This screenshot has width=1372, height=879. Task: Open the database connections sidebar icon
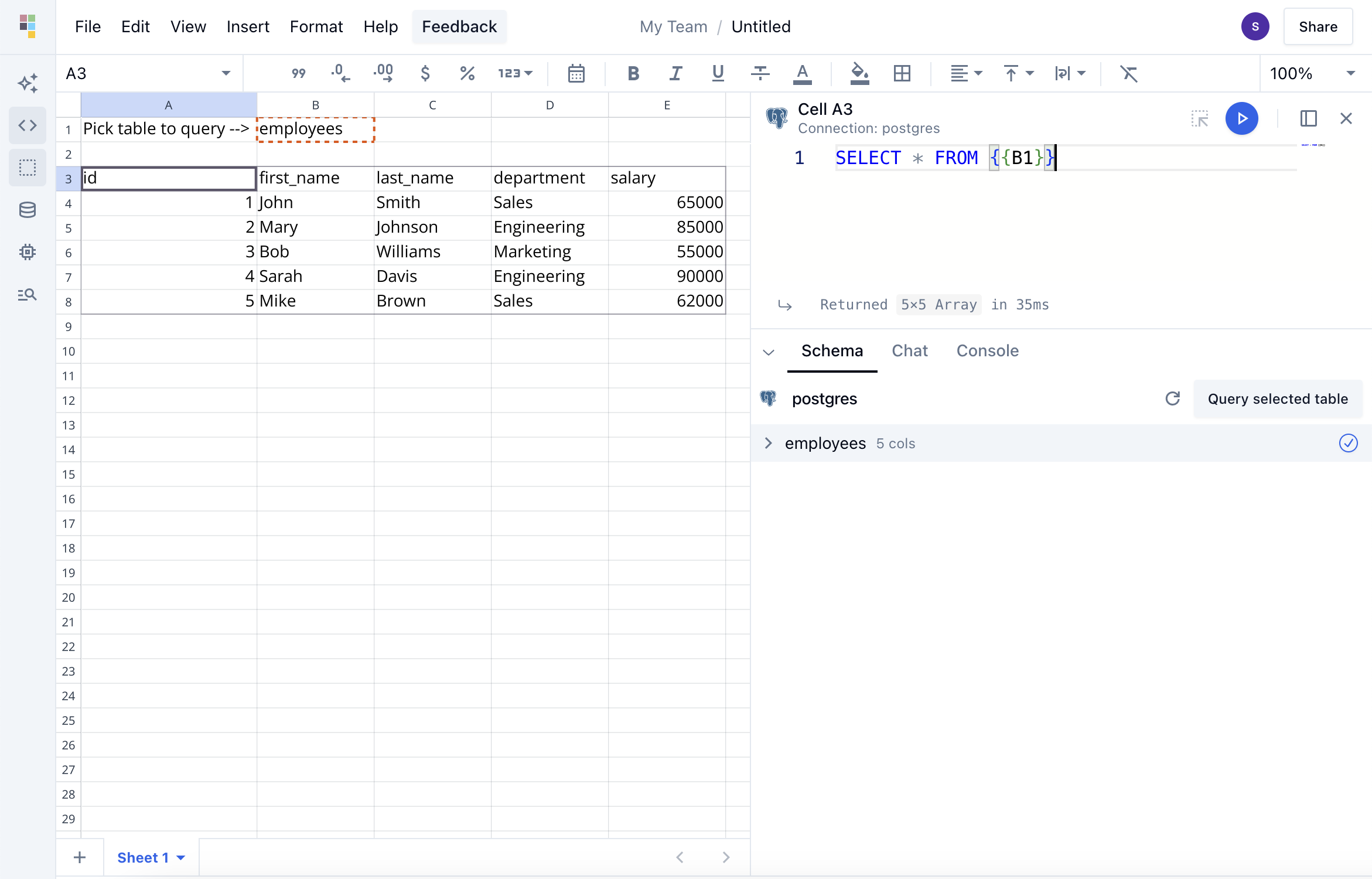pos(28,210)
